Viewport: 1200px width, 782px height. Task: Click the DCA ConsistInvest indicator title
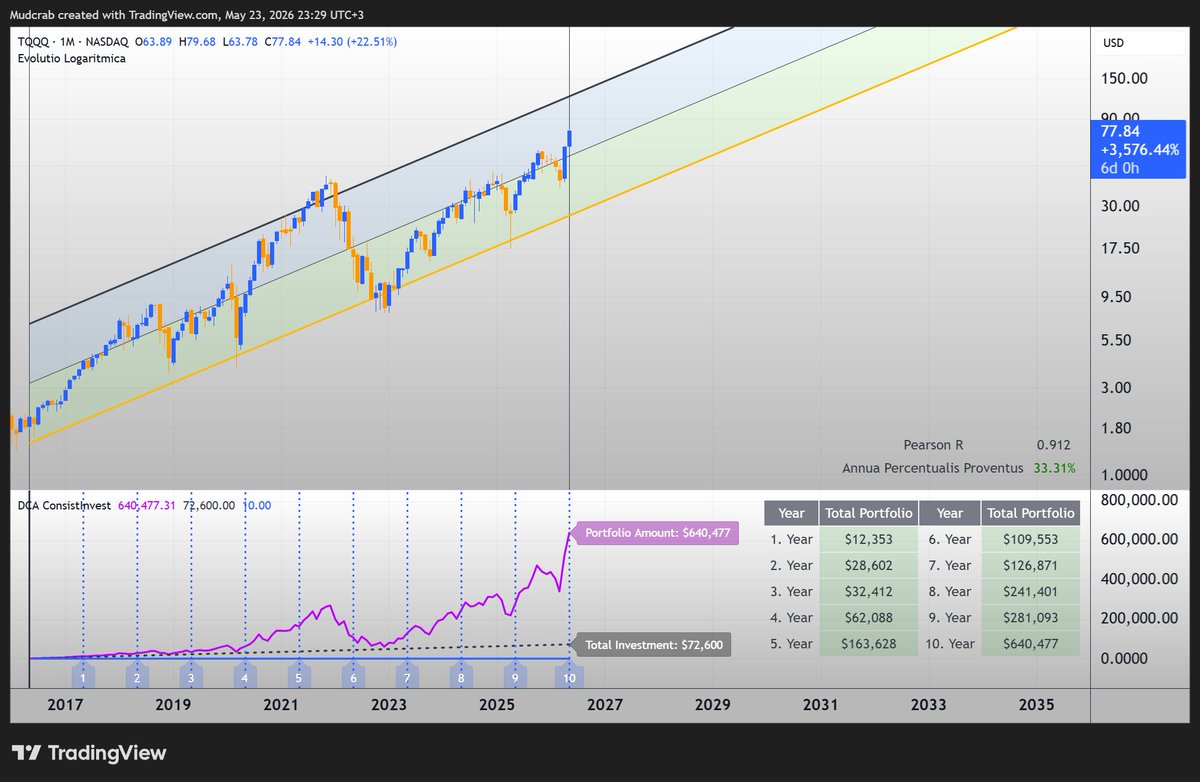coord(65,505)
